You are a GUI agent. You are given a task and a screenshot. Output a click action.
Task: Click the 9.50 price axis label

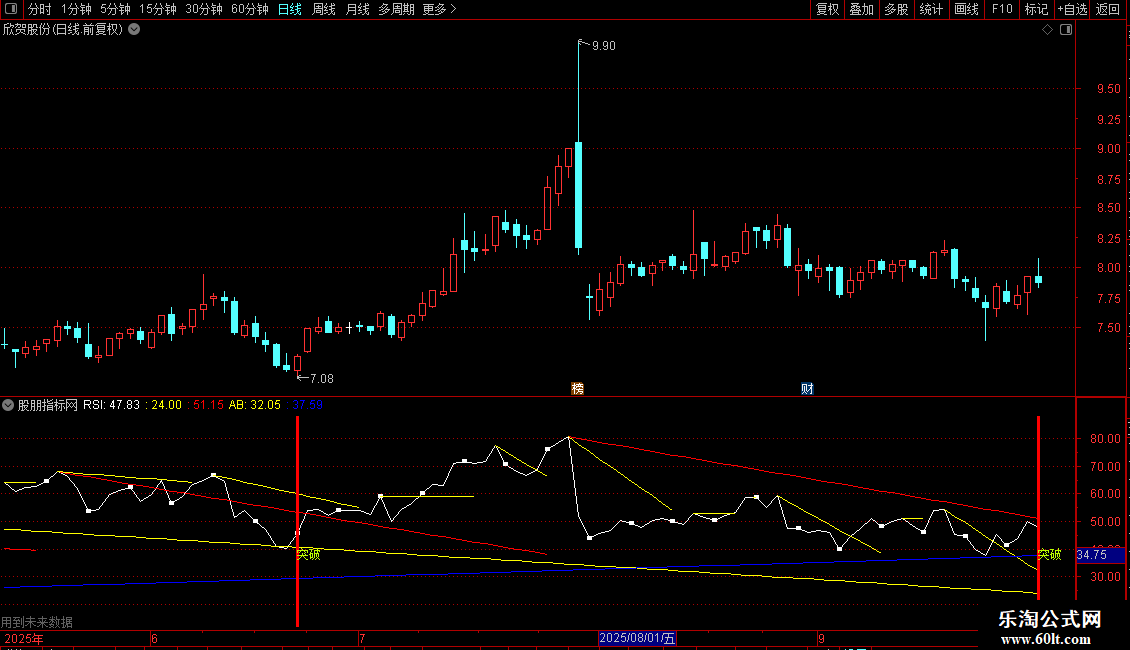click(1108, 89)
